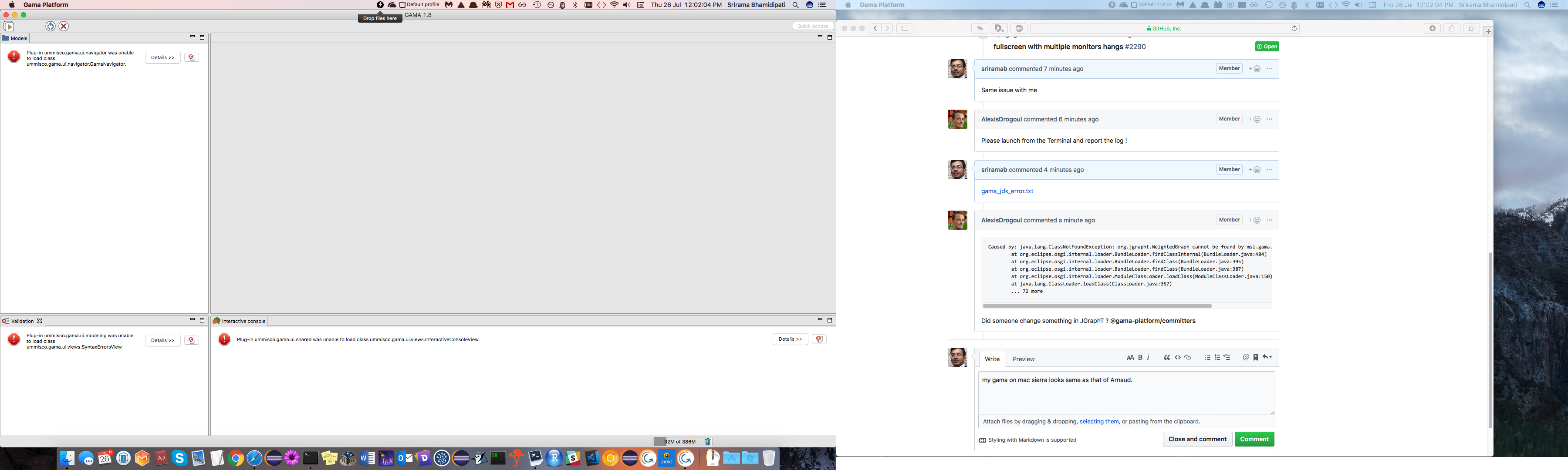Click the reload circular-arrow icon in GAMA toolbar
This screenshot has height=470, width=1568.
51,26
